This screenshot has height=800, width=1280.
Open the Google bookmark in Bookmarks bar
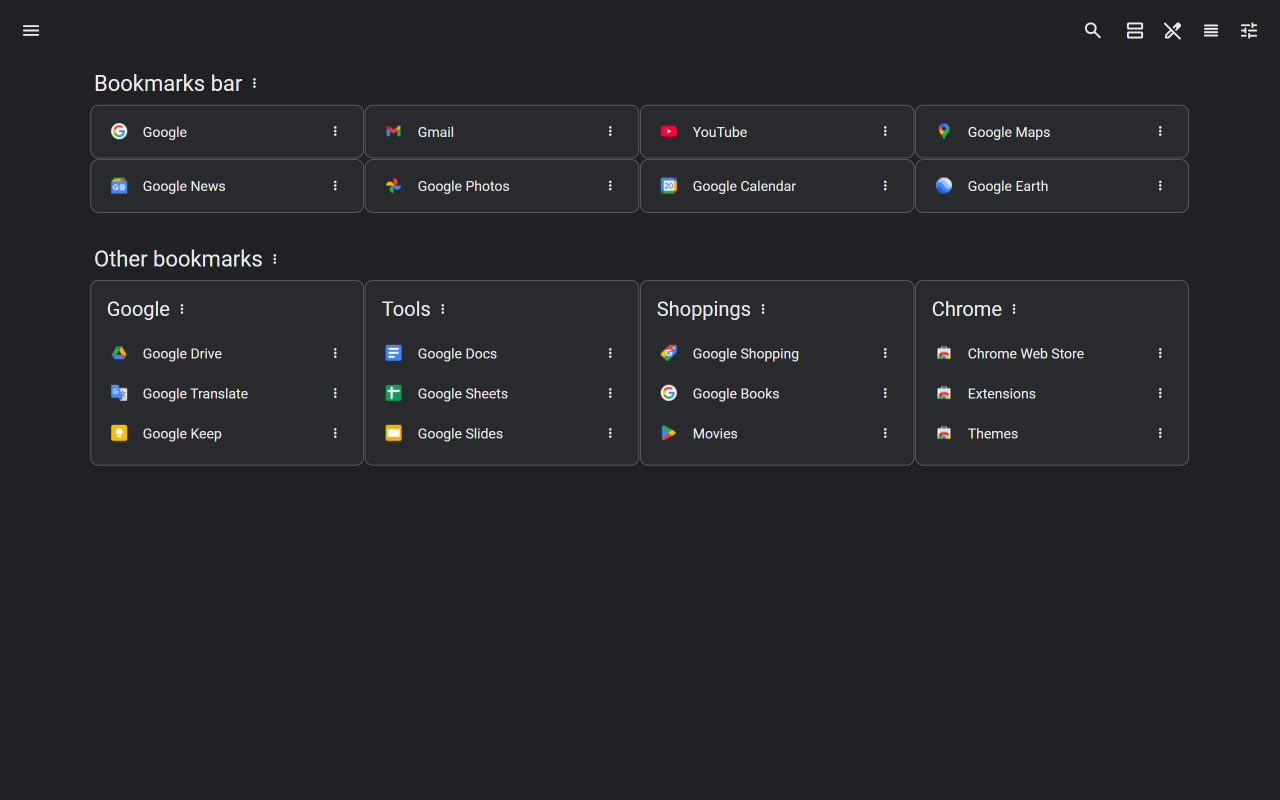(227, 132)
